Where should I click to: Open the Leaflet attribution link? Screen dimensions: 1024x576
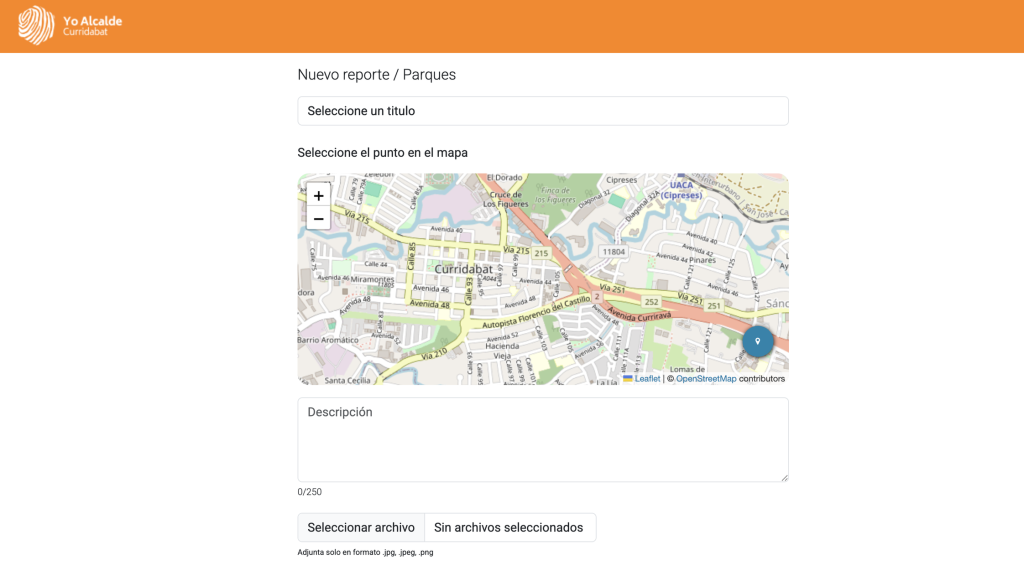647,379
